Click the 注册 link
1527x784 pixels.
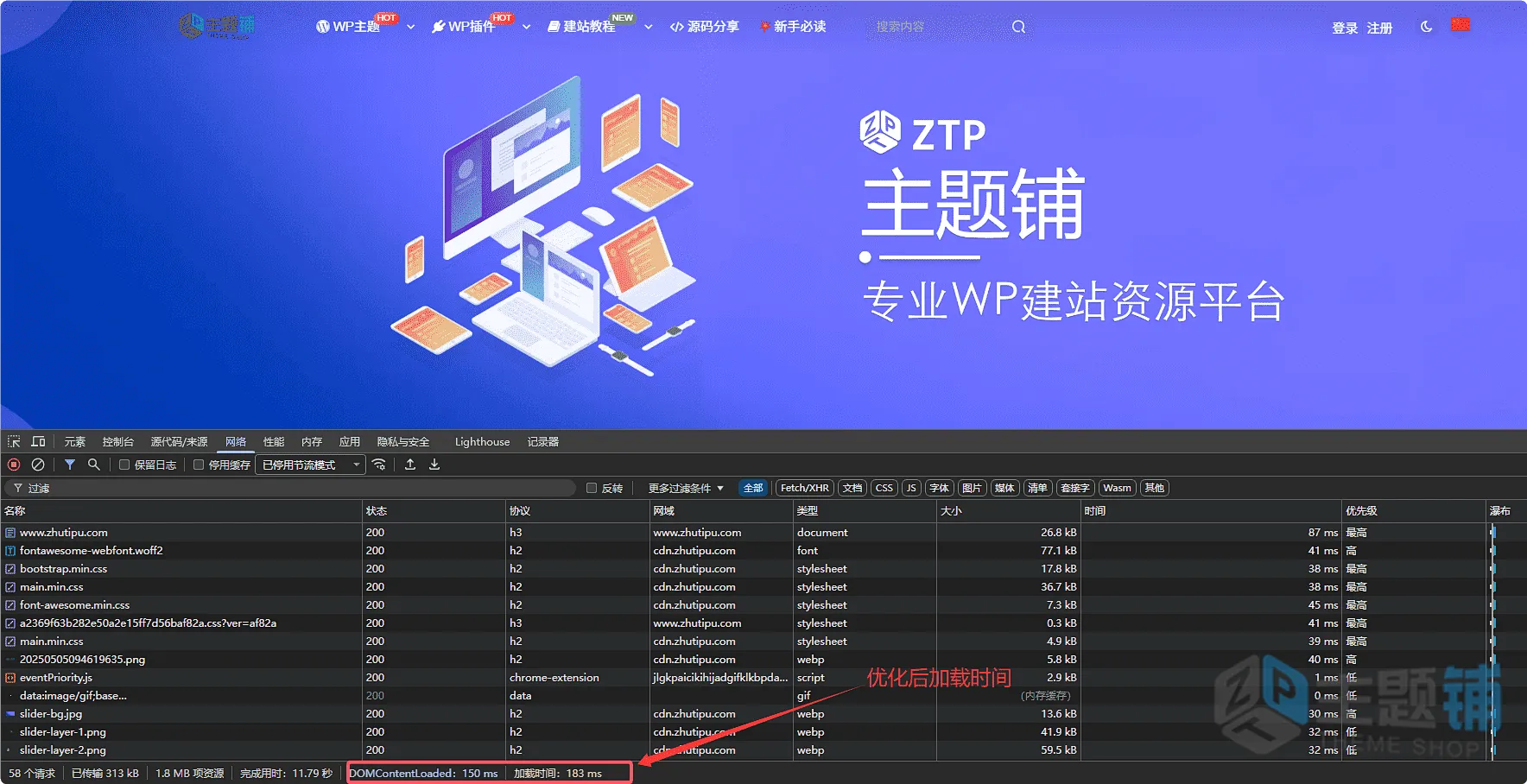(x=1379, y=28)
